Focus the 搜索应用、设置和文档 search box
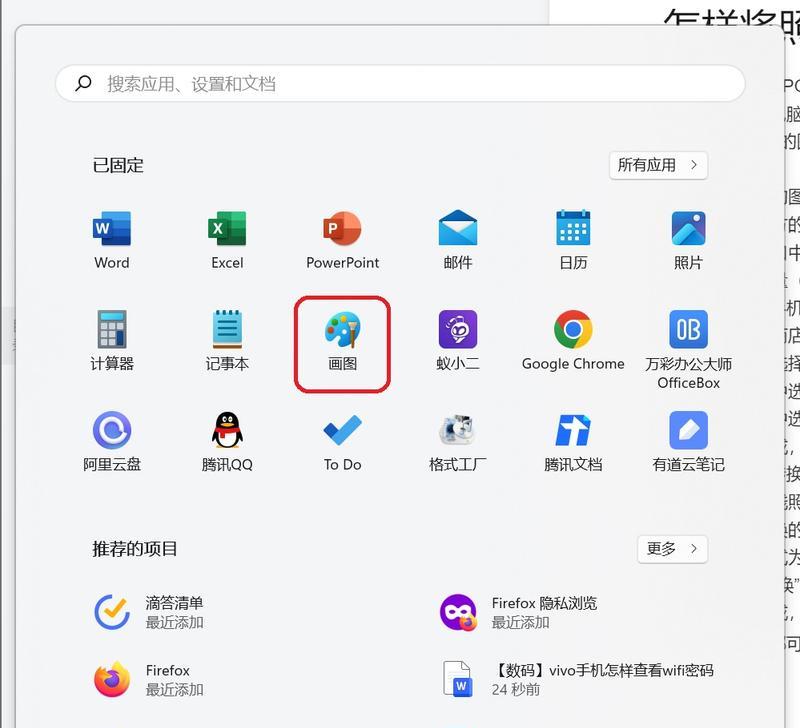Screen dimensions: 800x728 [401, 83]
